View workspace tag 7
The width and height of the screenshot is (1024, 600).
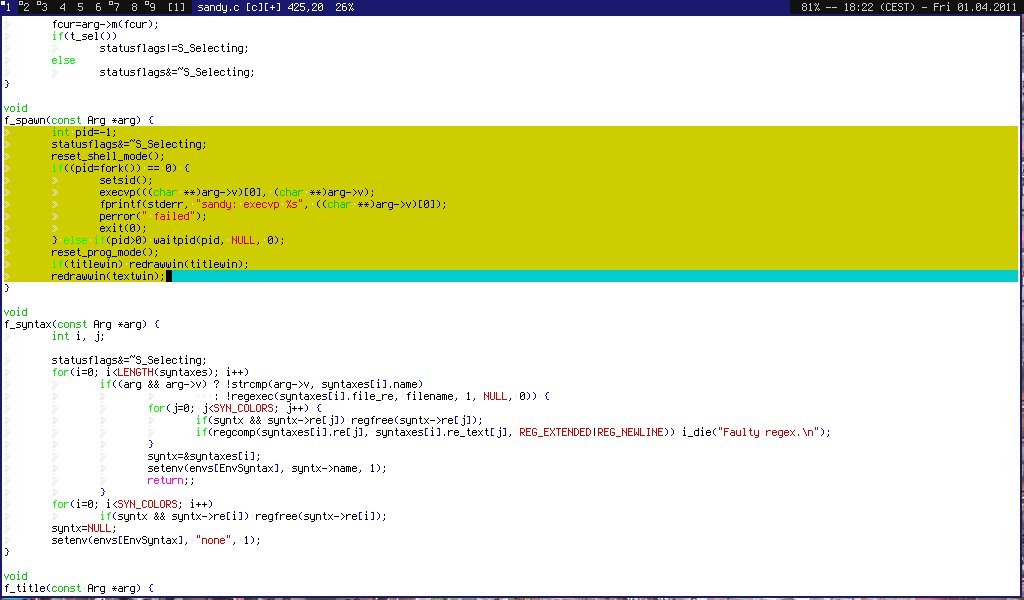(116, 7)
